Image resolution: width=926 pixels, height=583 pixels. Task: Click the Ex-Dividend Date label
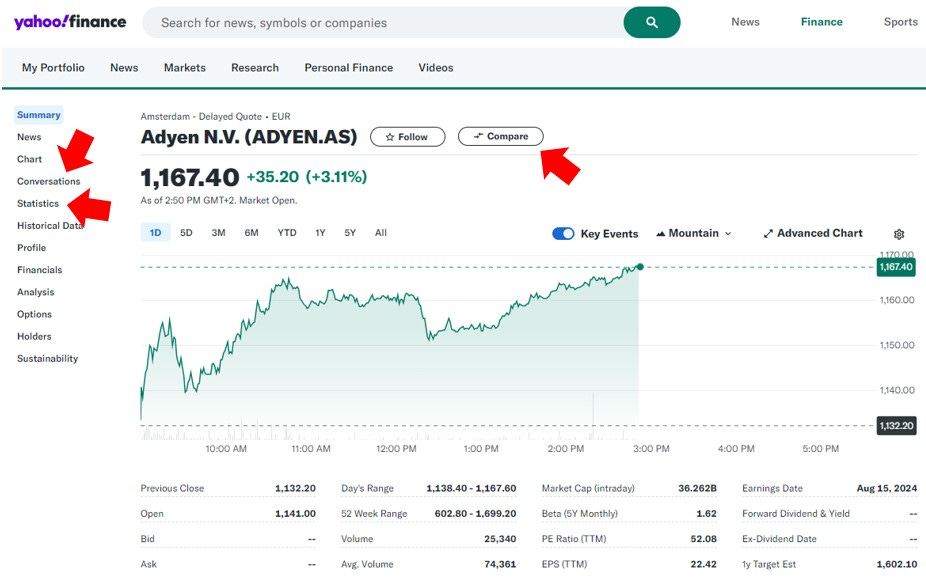pyautogui.click(x=780, y=539)
